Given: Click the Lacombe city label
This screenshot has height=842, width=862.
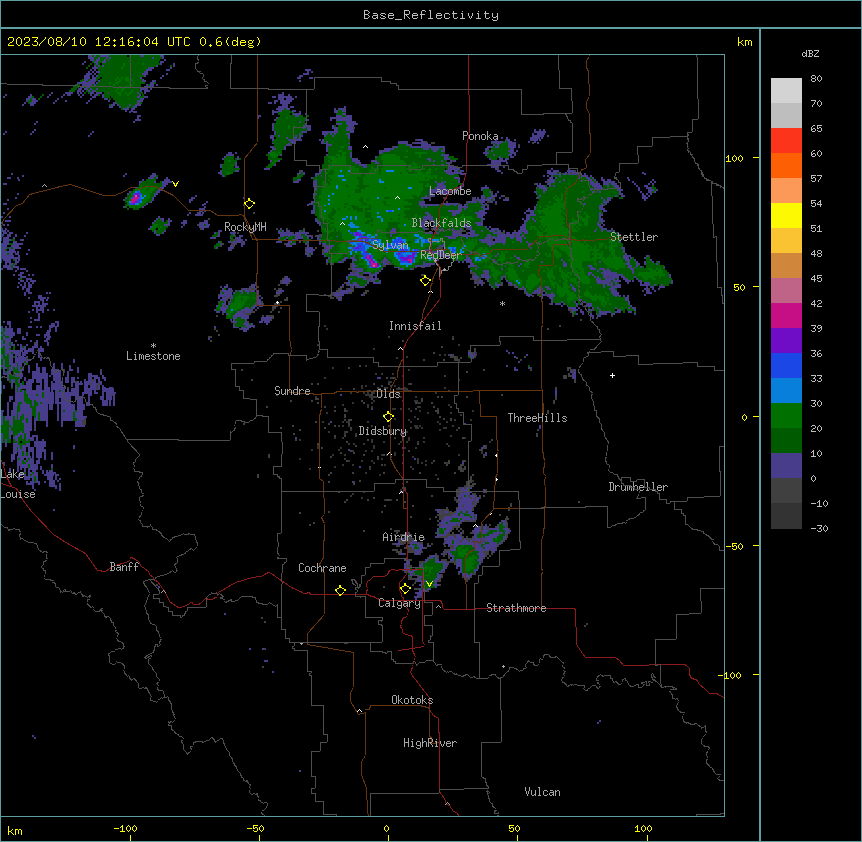Looking at the screenshot, I should click(450, 191).
